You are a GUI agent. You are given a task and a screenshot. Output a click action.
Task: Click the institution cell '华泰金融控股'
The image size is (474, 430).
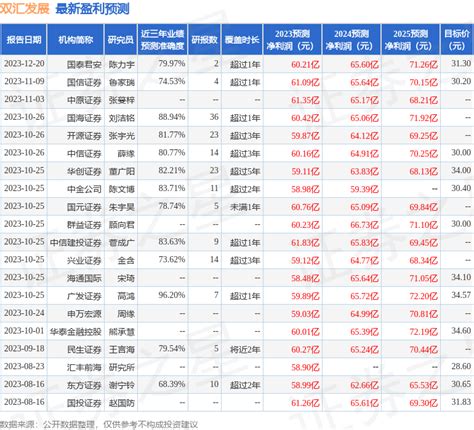click(76, 332)
